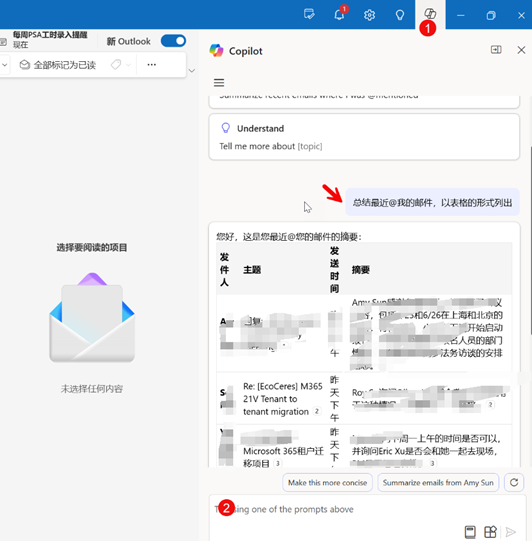Screen dimensions: 532x541
Task: Click the 摘要 column header
Action: (361, 270)
